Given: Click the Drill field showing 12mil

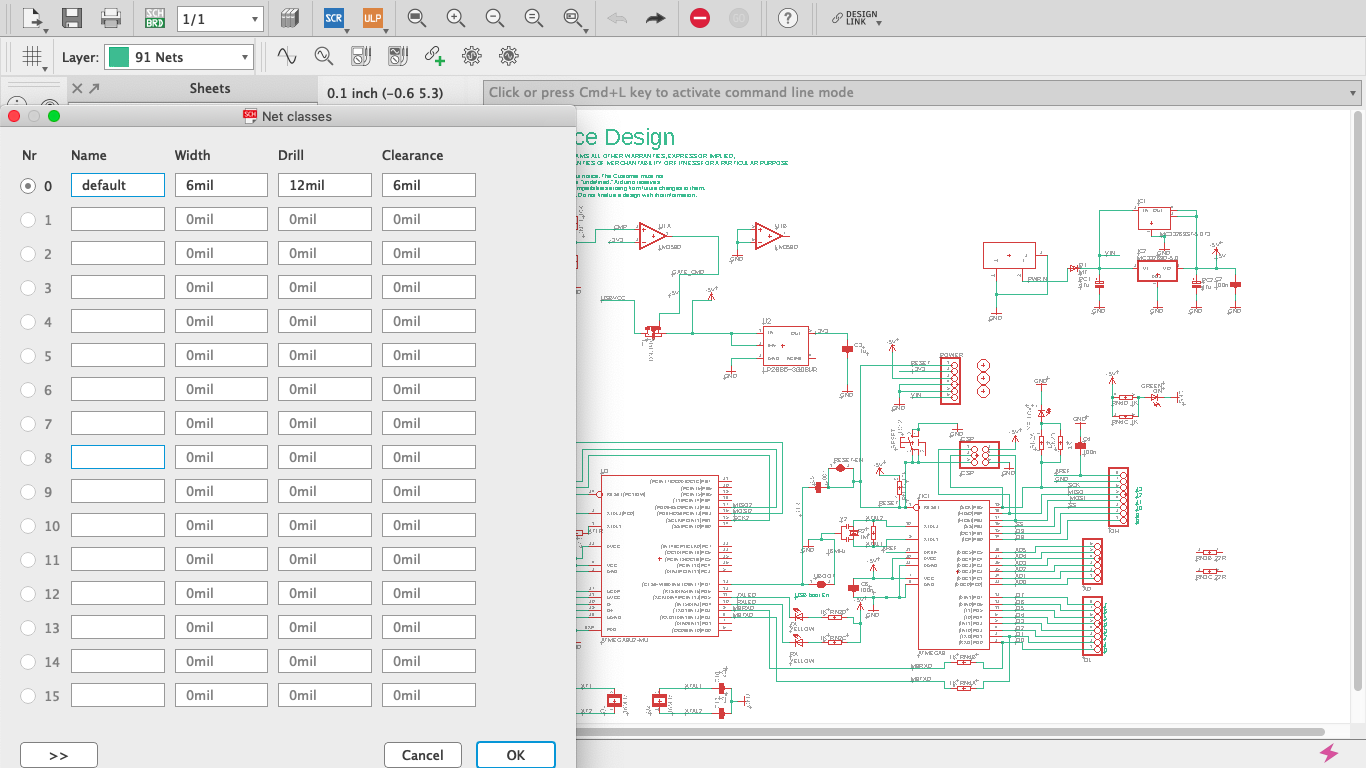Looking at the screenshot, I should pyautogui.click(x=325, y=185).
